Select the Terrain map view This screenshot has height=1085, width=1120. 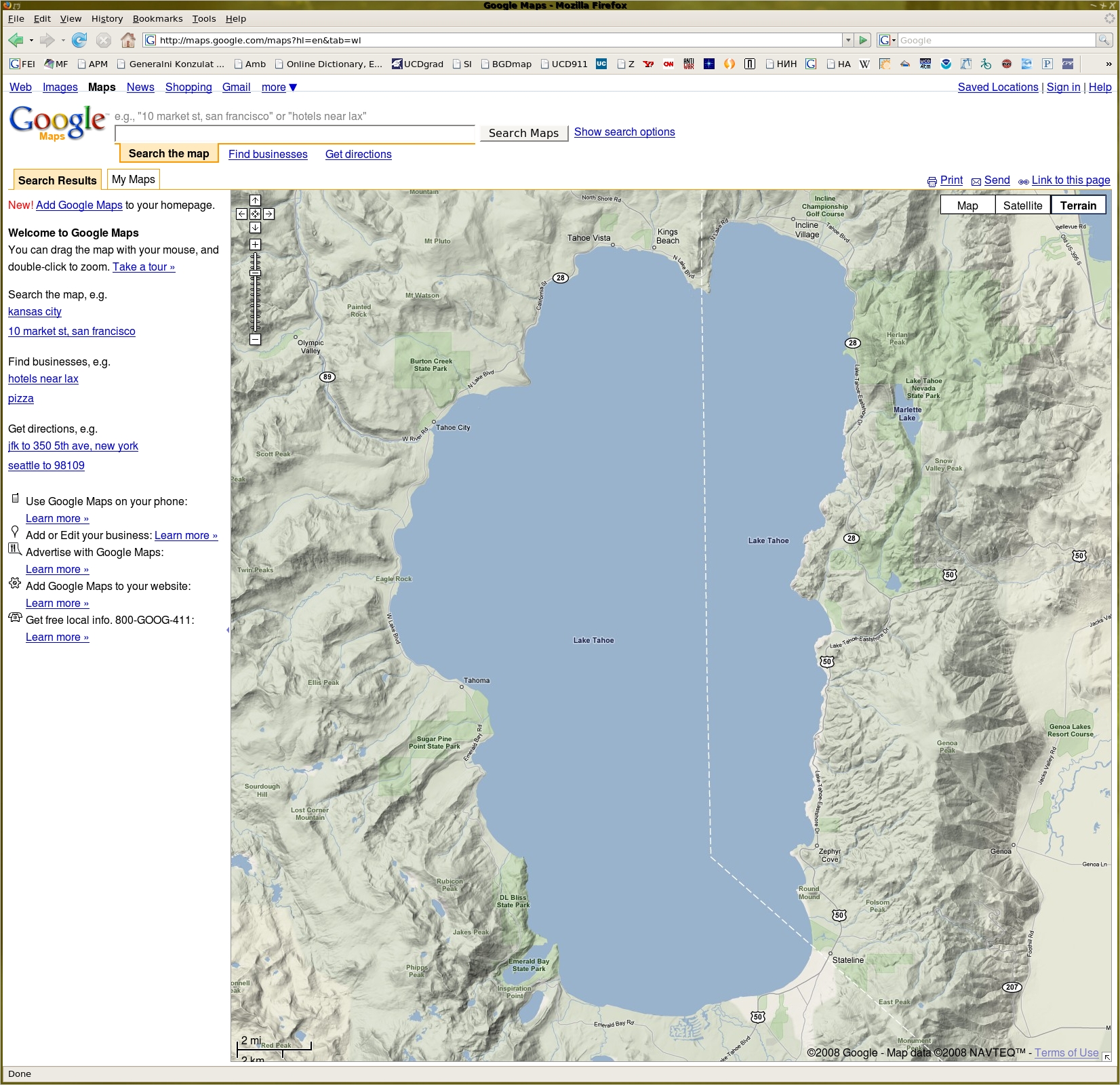[x=1078, y=205]
